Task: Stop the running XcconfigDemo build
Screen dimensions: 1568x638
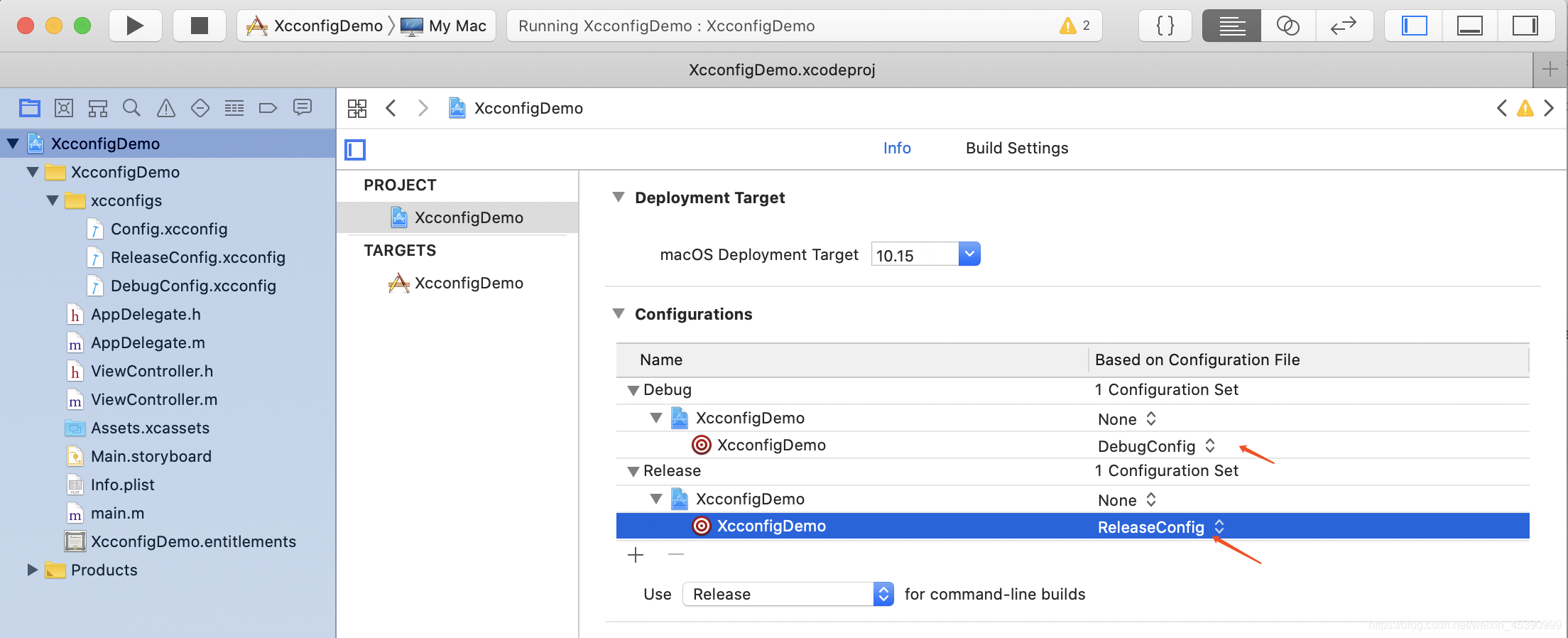Action: pos(200,26)
